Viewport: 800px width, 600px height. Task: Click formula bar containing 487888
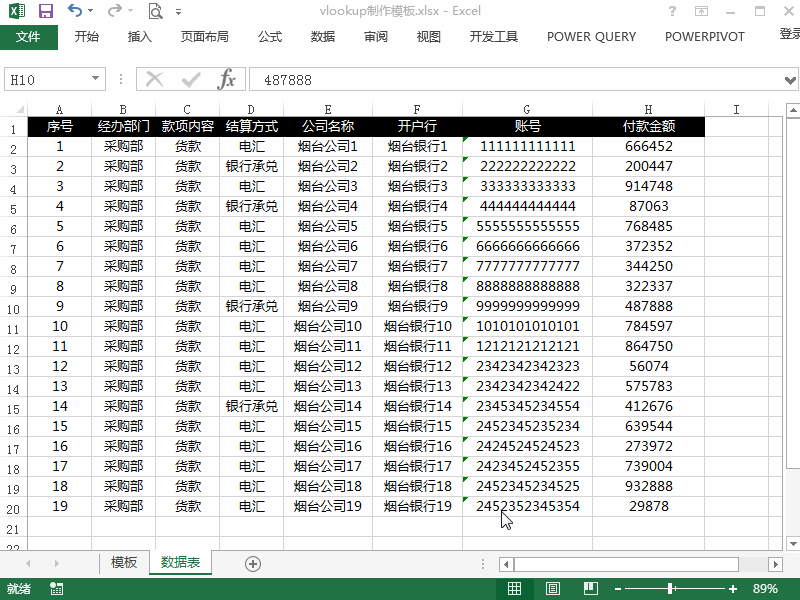tap(515, 80)
